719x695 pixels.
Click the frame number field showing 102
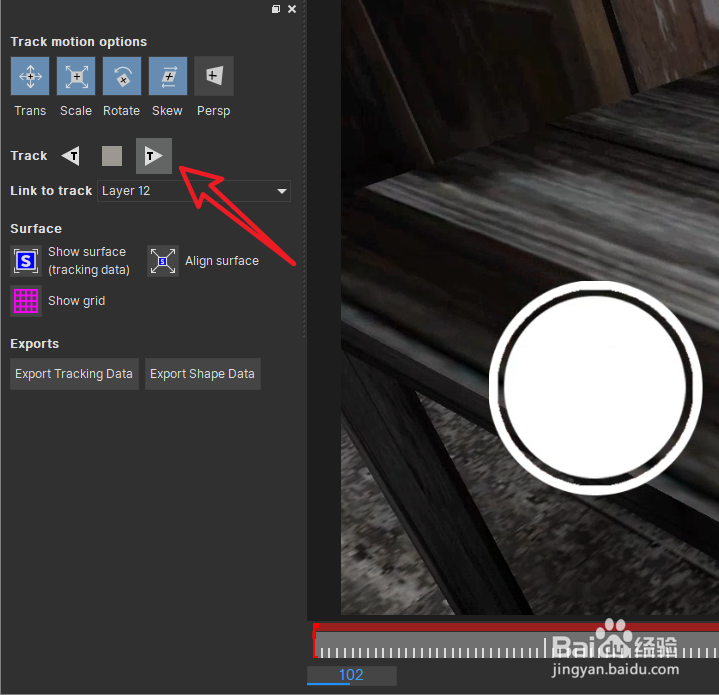tap(352, 675)
